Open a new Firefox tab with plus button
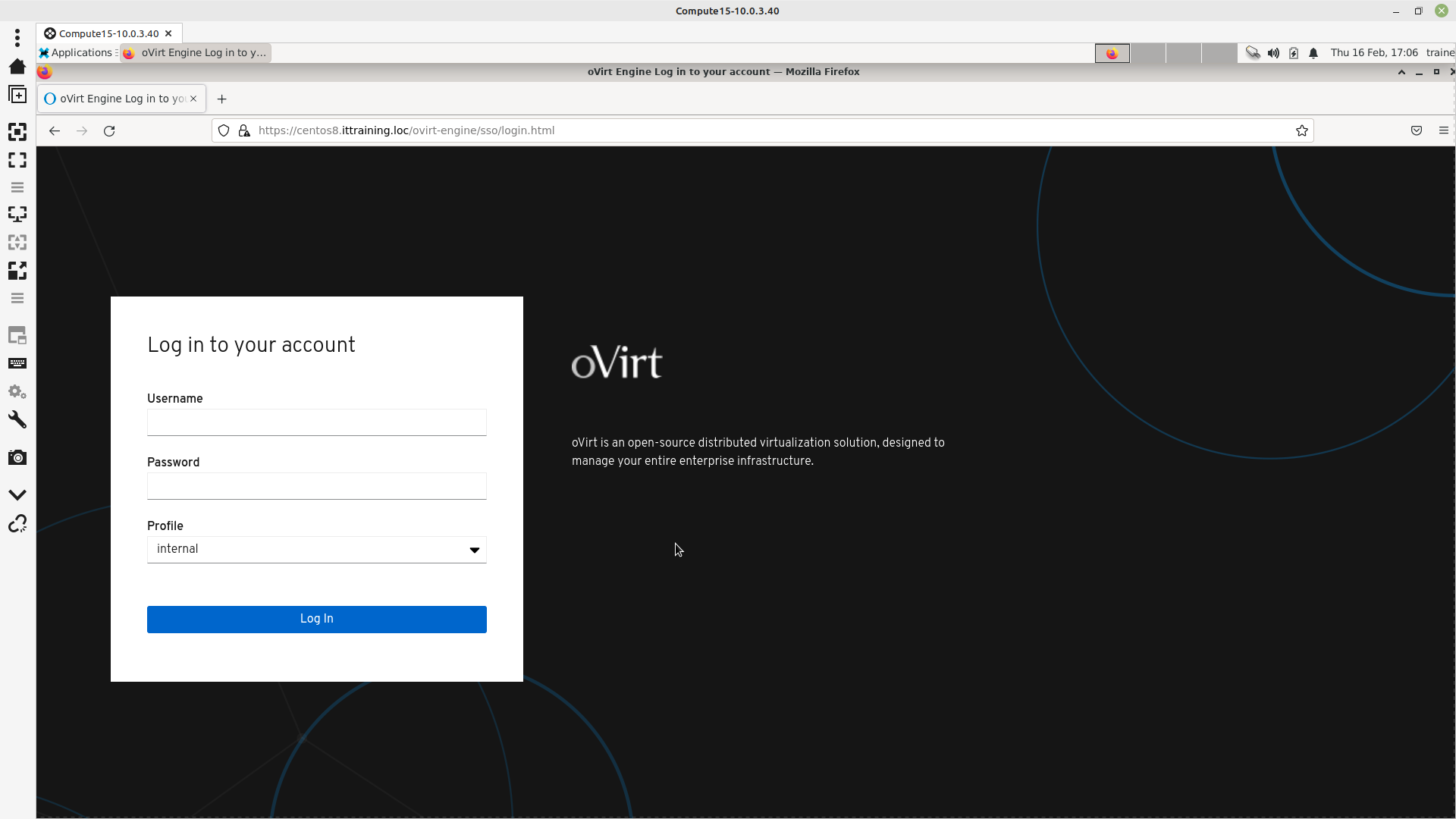 click(221, 99)
